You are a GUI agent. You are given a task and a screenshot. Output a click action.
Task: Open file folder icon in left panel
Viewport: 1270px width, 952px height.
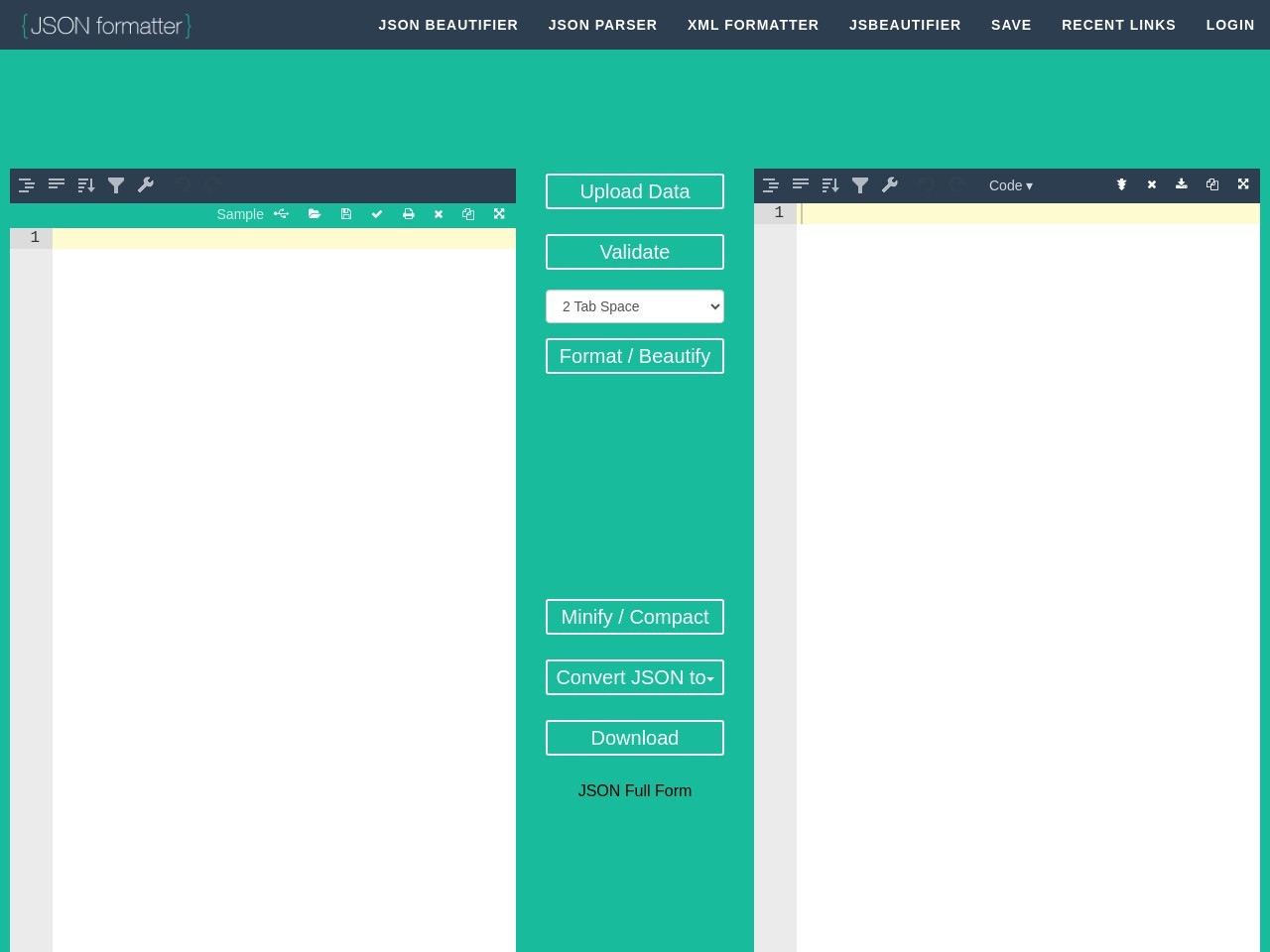click(315, 214)
